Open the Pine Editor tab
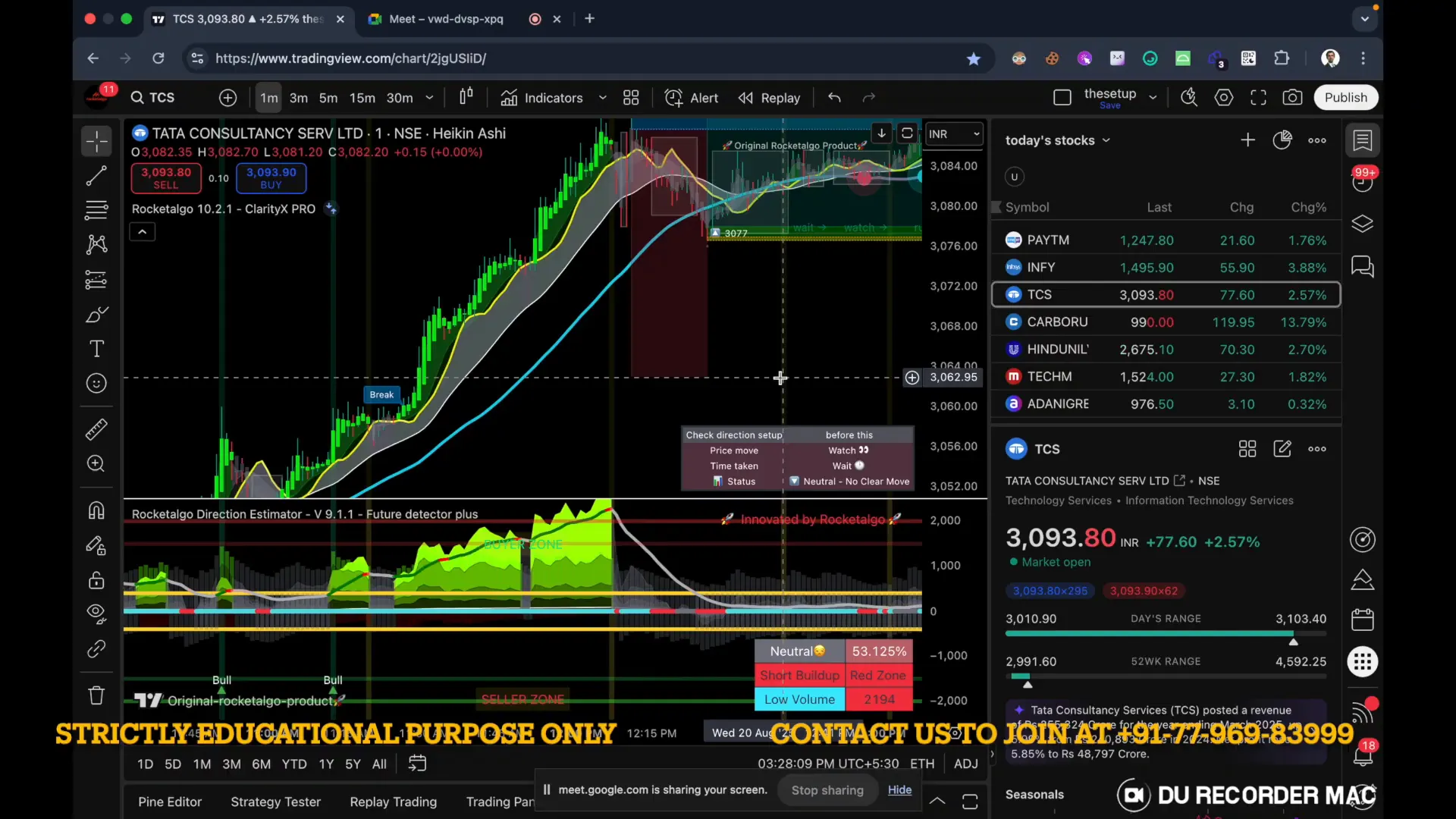Image resolution: width=1456 pixels, height=819 pixels. [x=170, y=802]
